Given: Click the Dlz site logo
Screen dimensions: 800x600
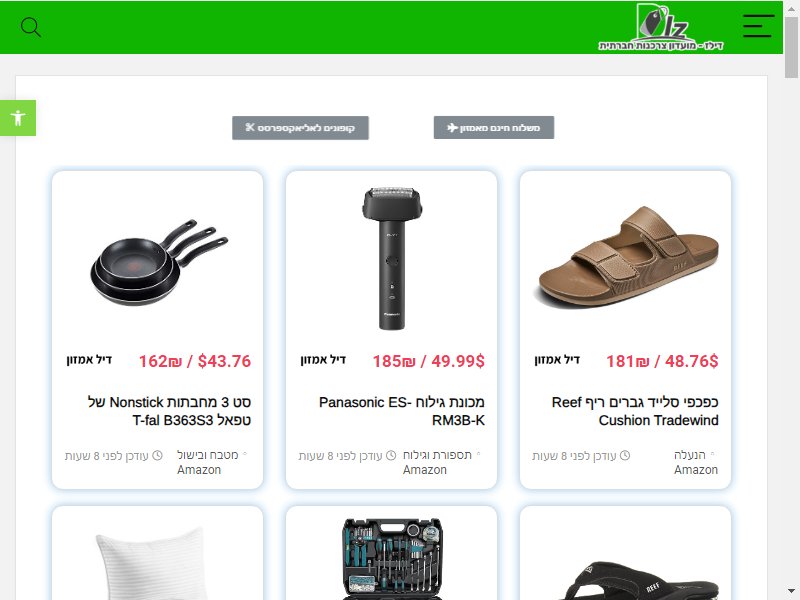Looking at the screenshot, I should [x=661, y=27].
